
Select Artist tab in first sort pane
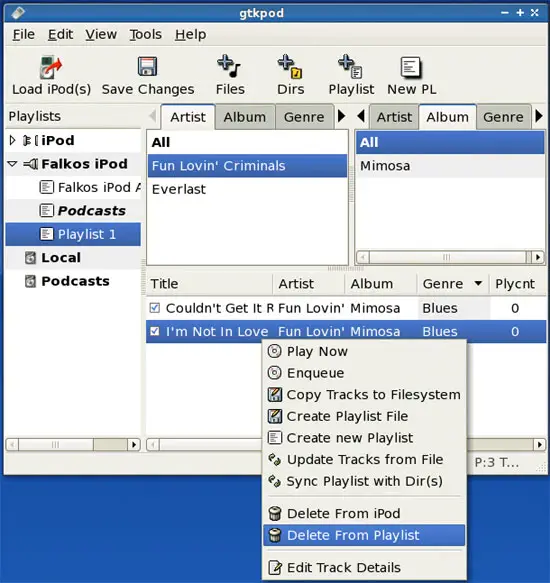click(188, 117)
